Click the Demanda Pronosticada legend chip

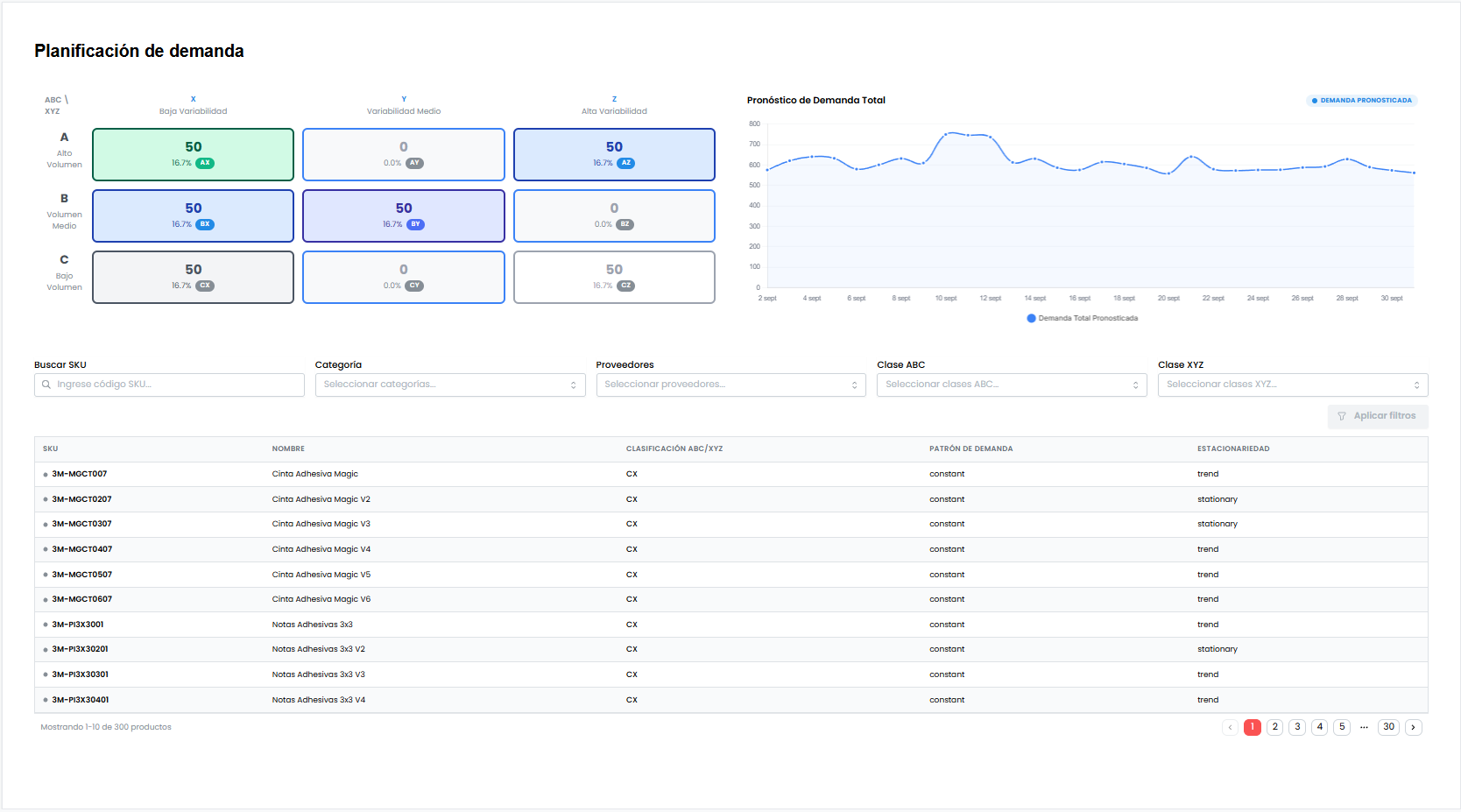(1361, 101)
